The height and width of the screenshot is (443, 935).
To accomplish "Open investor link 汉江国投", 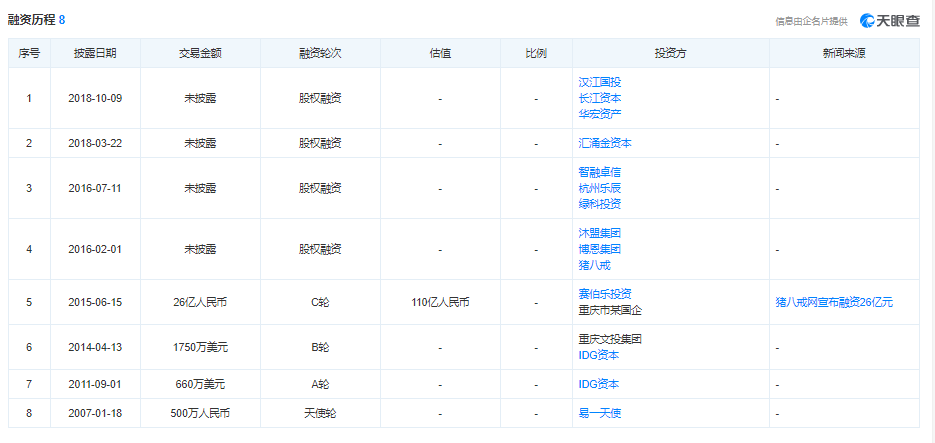I will point(599,82).
